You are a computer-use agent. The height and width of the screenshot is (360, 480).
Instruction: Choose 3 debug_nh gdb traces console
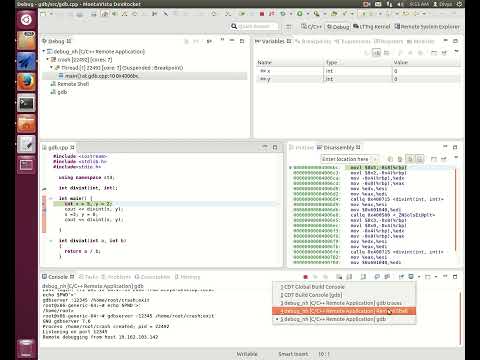pyautogui.click(x=344, y=303)
